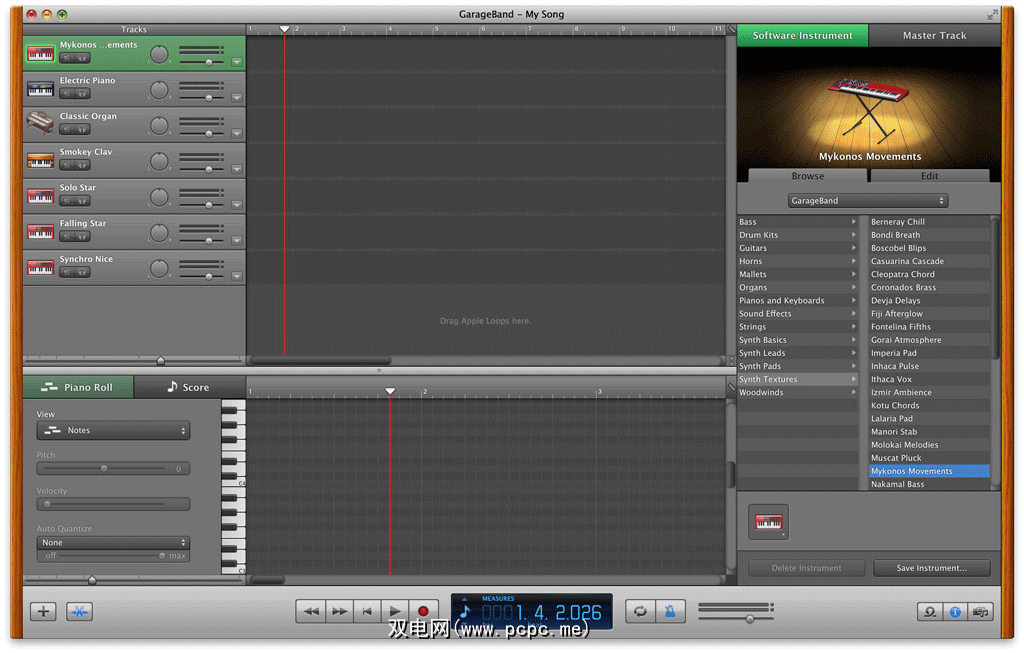
Task: Click the Classic Organ track instrument icon
Action: (40, 124)
